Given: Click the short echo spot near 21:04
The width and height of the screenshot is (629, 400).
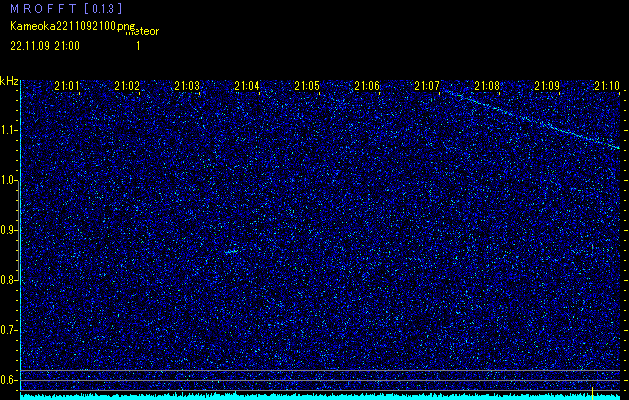Looking at the screenshot, I should [x=231, y=252].
